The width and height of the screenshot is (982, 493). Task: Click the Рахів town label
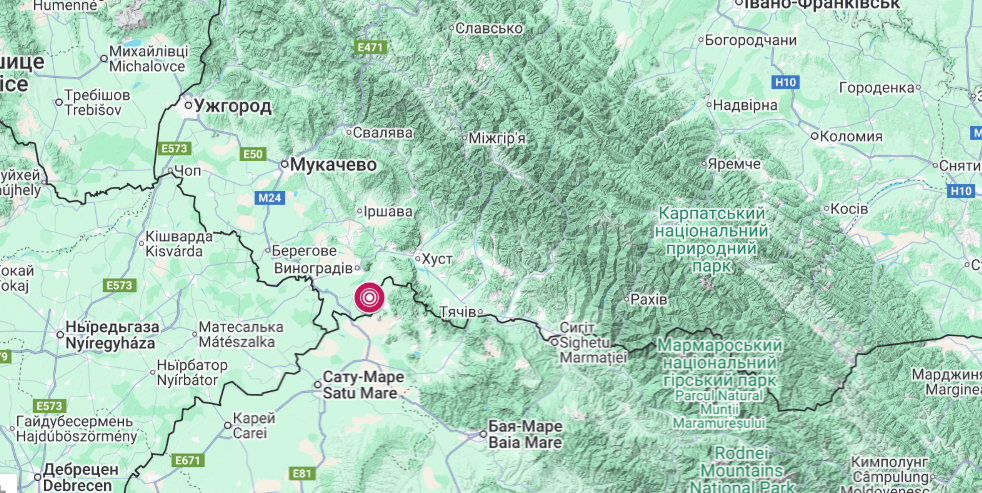tap(649, 299)
